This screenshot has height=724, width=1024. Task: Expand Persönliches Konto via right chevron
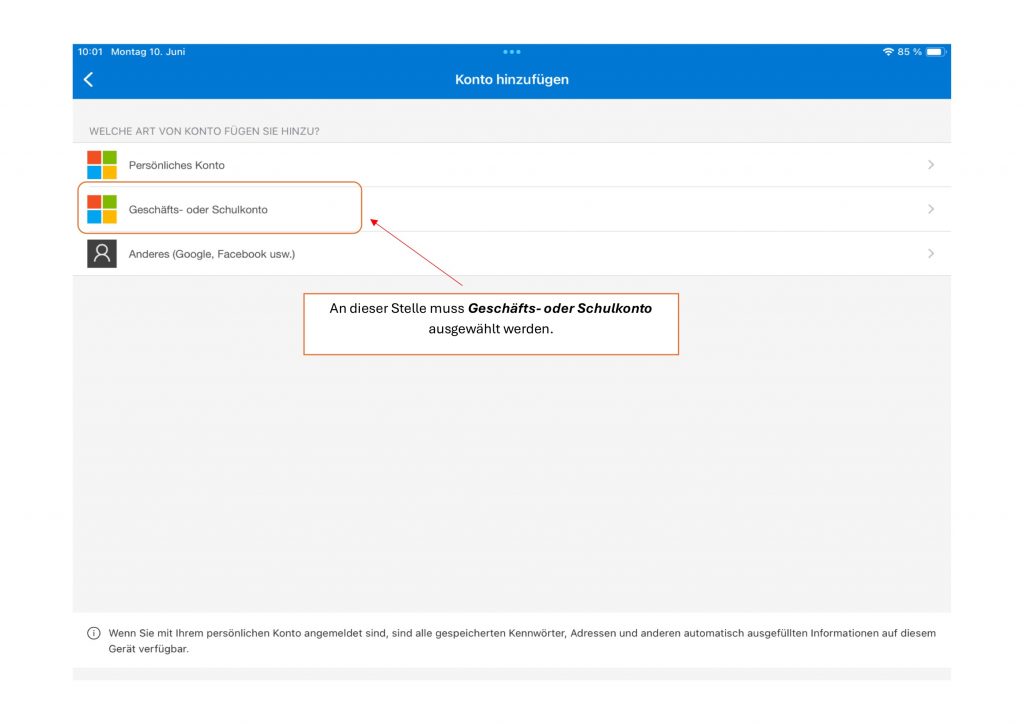pos(931,165)
